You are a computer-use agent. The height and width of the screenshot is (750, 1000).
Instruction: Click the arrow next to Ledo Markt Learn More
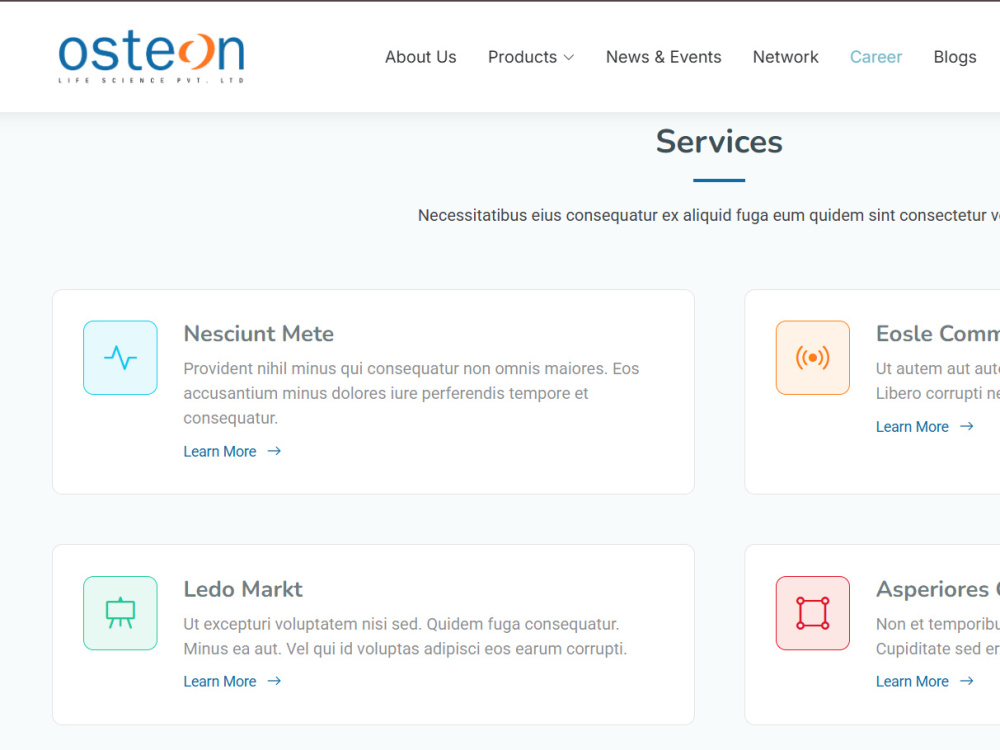(274, 682)
